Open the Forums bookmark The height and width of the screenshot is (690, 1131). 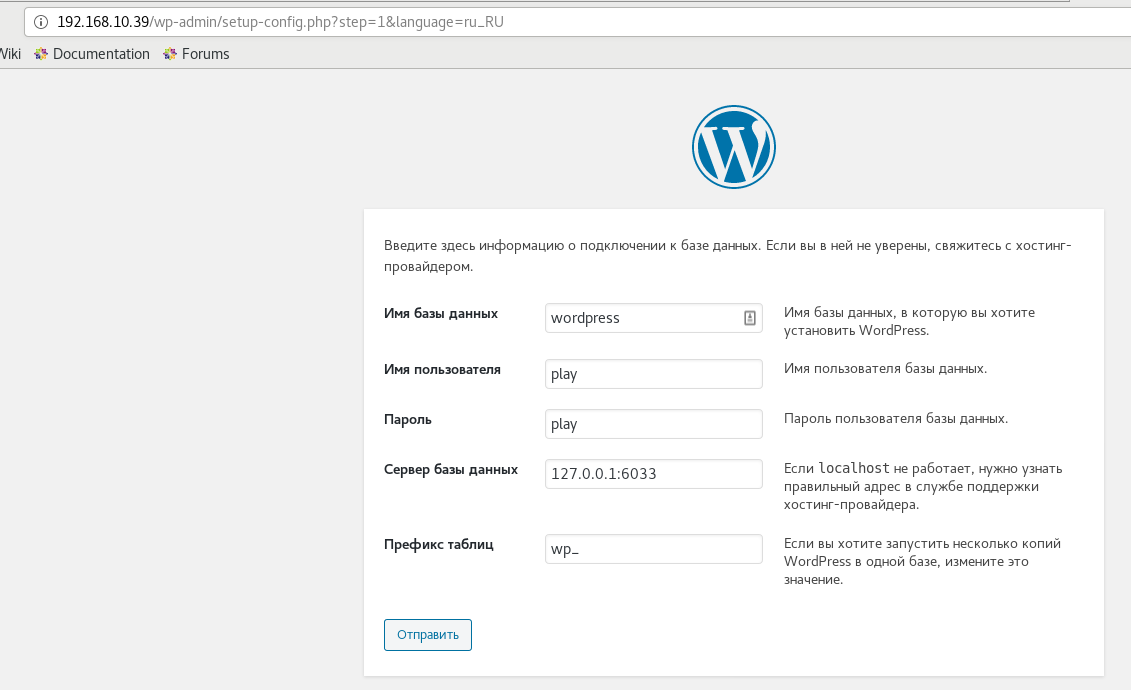196,54
